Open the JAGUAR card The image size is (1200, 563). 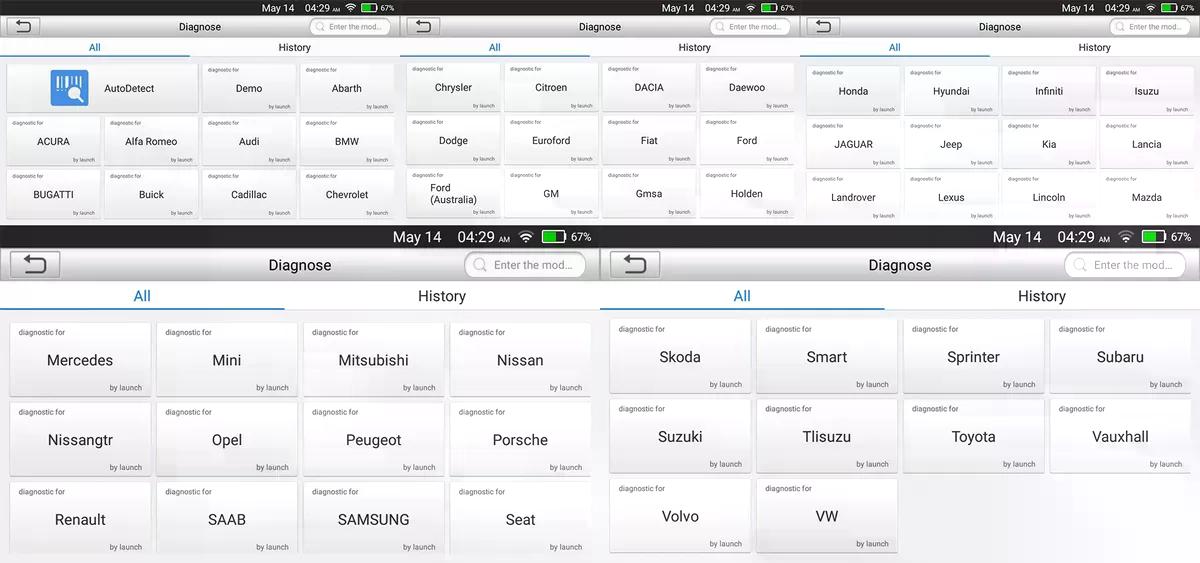tap(853, 144)
